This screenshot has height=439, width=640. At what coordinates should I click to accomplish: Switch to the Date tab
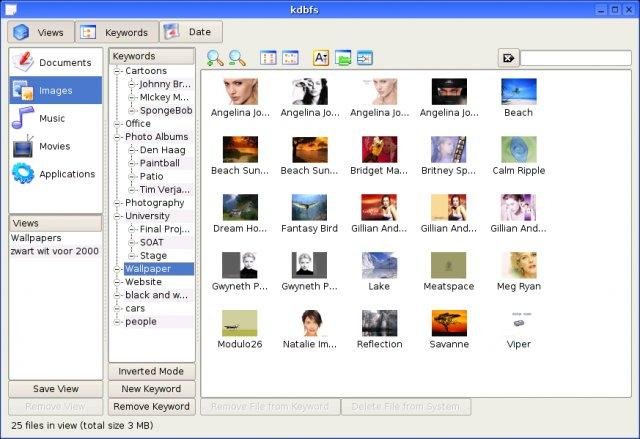191,32
